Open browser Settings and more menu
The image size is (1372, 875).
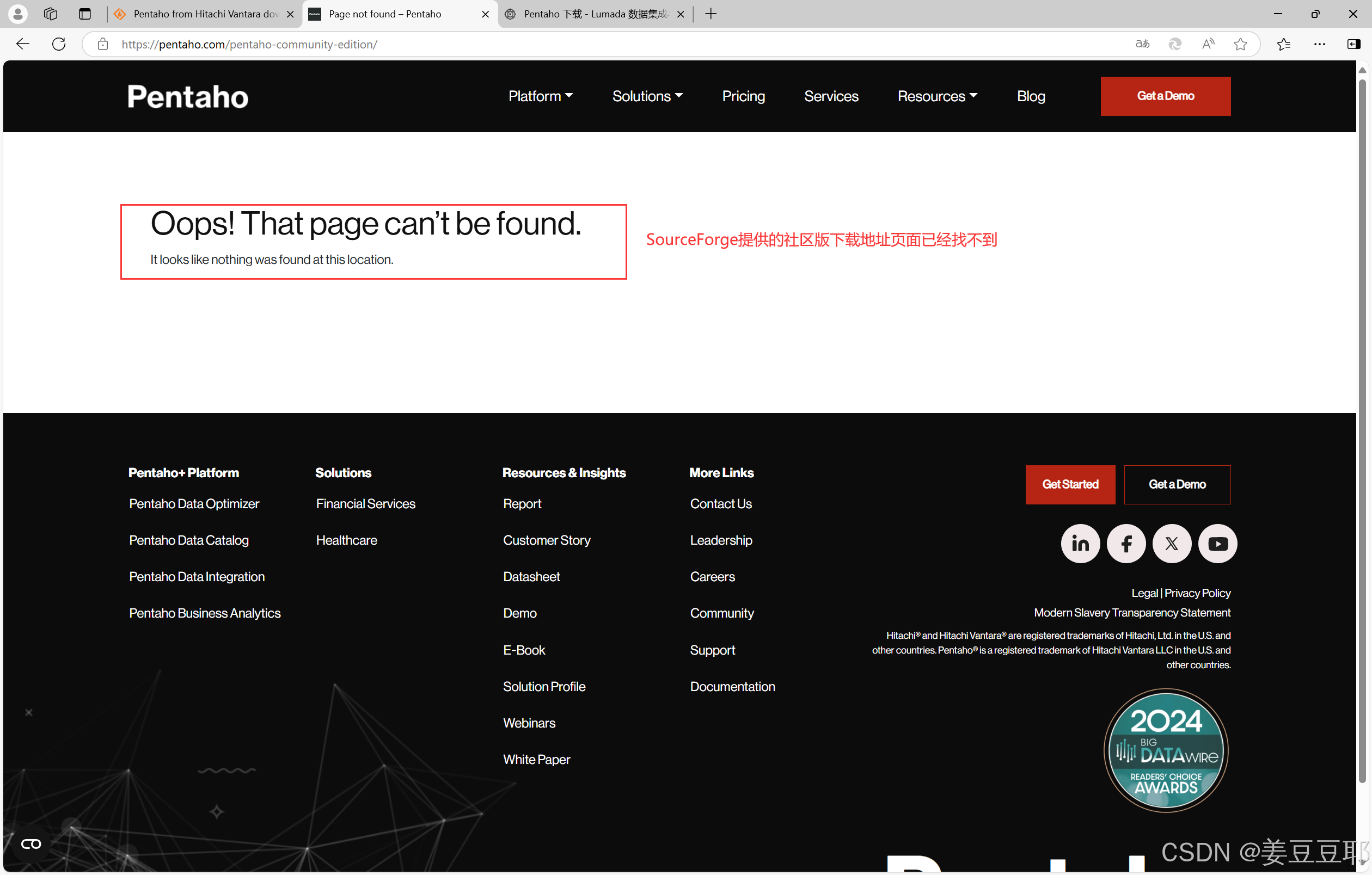(1319, 44)
